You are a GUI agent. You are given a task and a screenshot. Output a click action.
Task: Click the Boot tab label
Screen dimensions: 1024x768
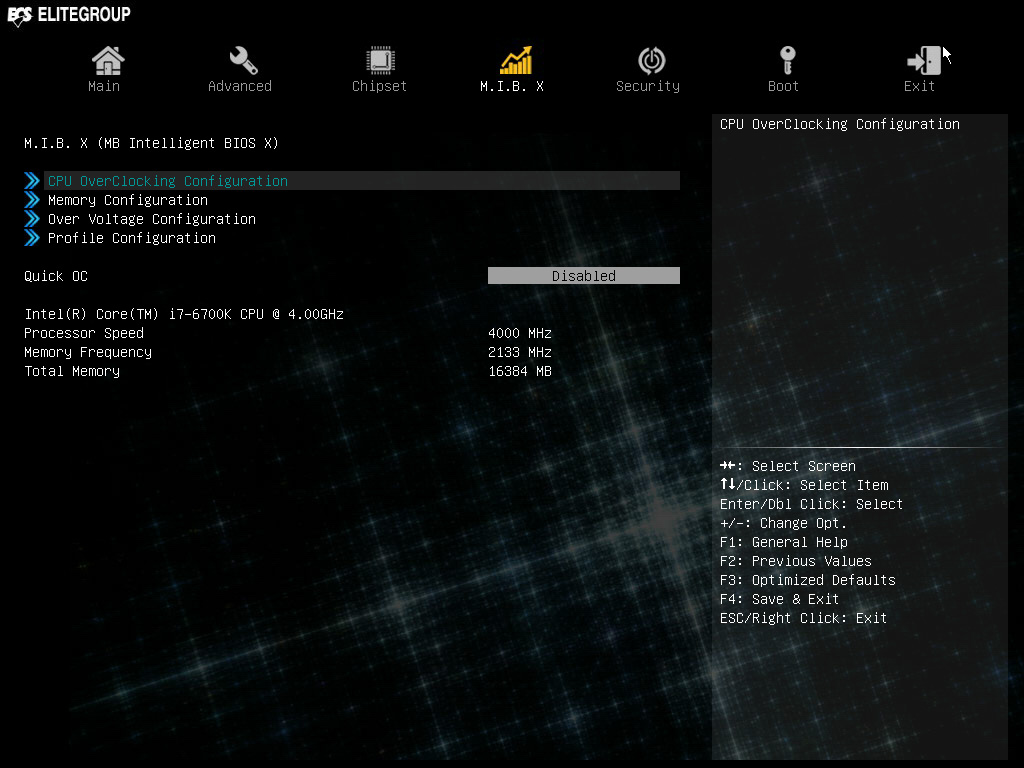783,86
